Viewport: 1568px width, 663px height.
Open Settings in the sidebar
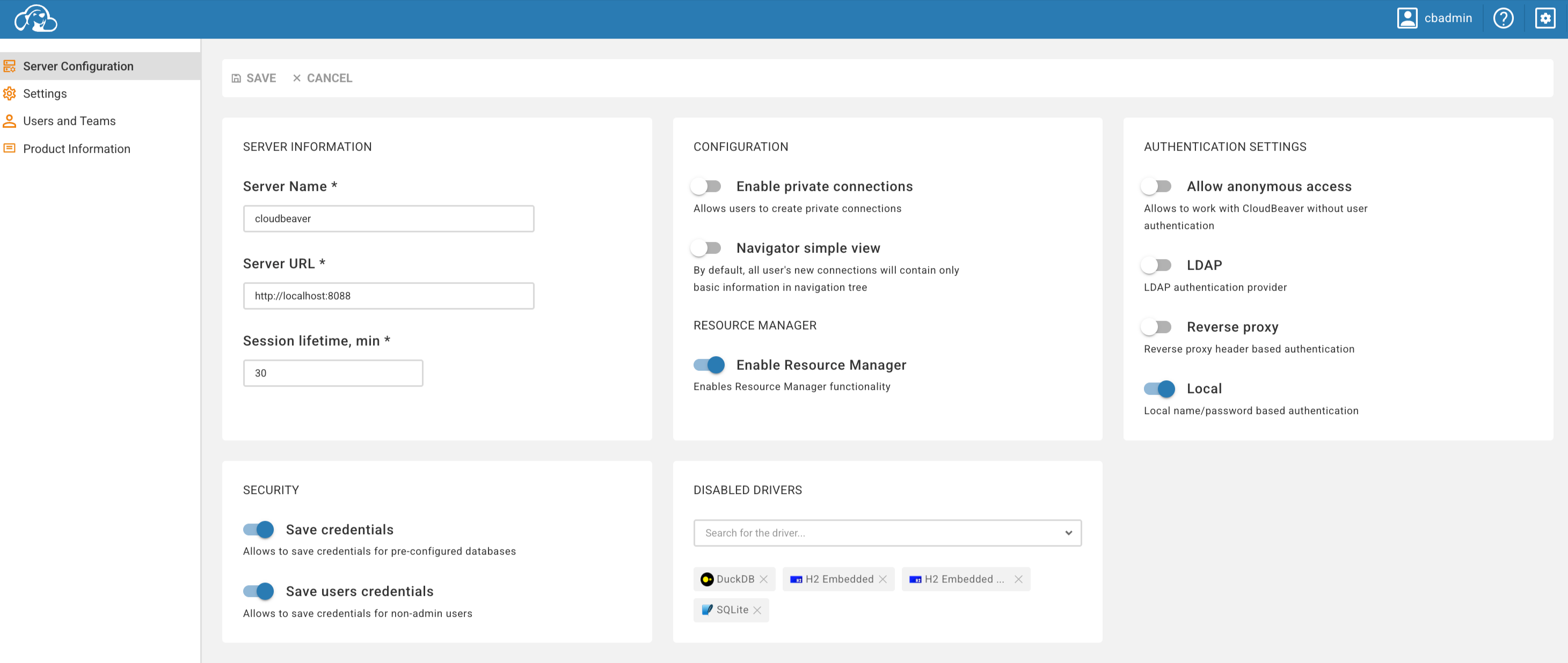[x=100, y=94]
